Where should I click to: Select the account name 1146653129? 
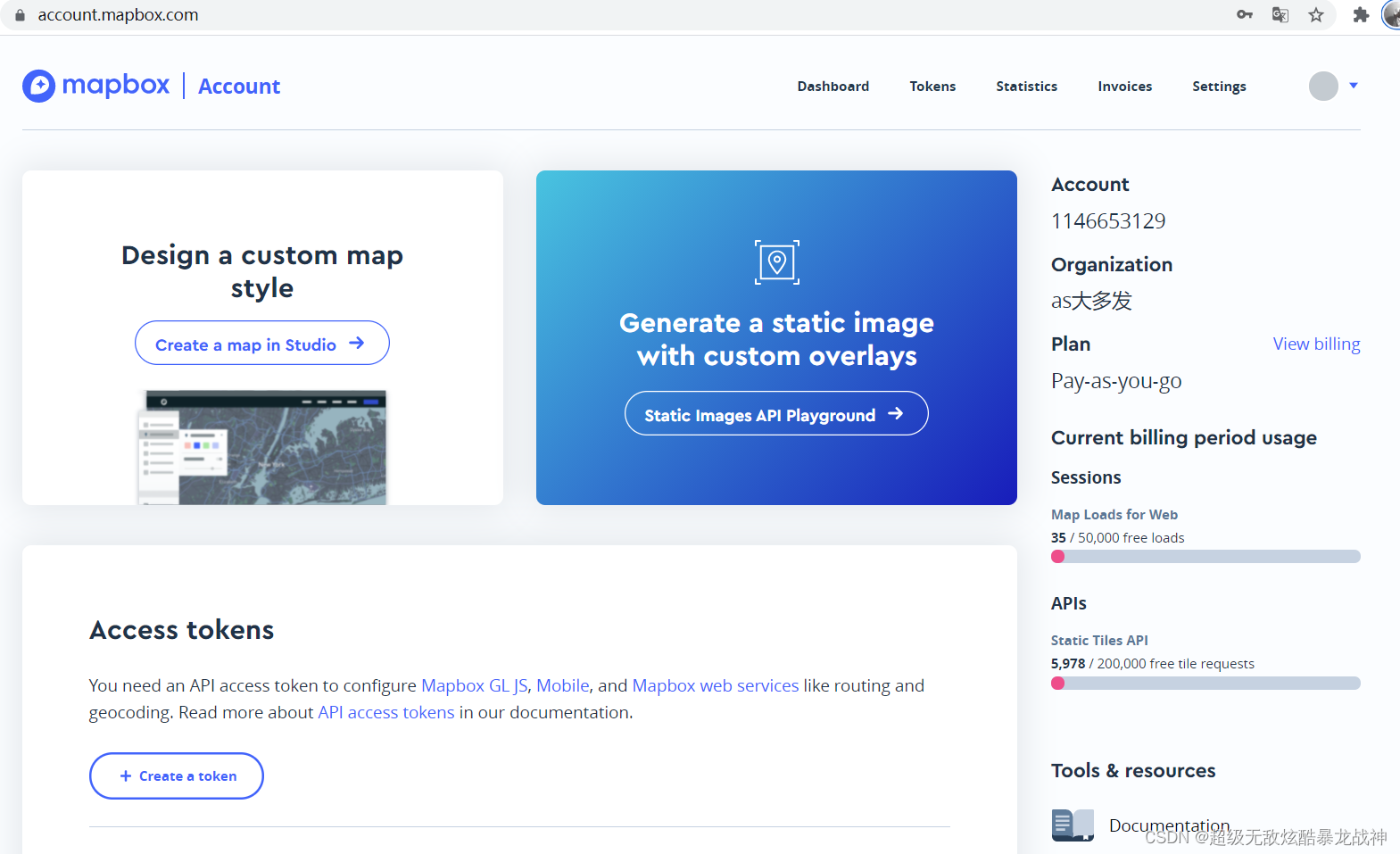click(x=1108, y=220)
